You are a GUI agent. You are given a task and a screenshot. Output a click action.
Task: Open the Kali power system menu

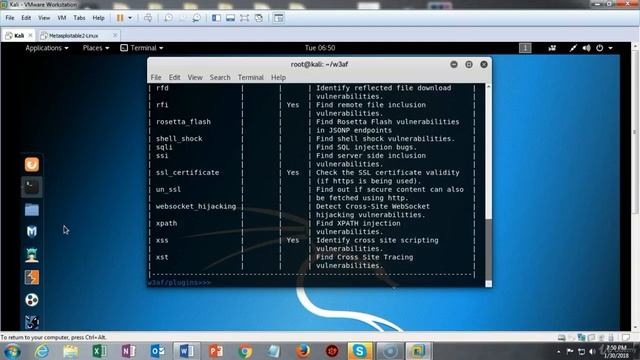(604, 48)
